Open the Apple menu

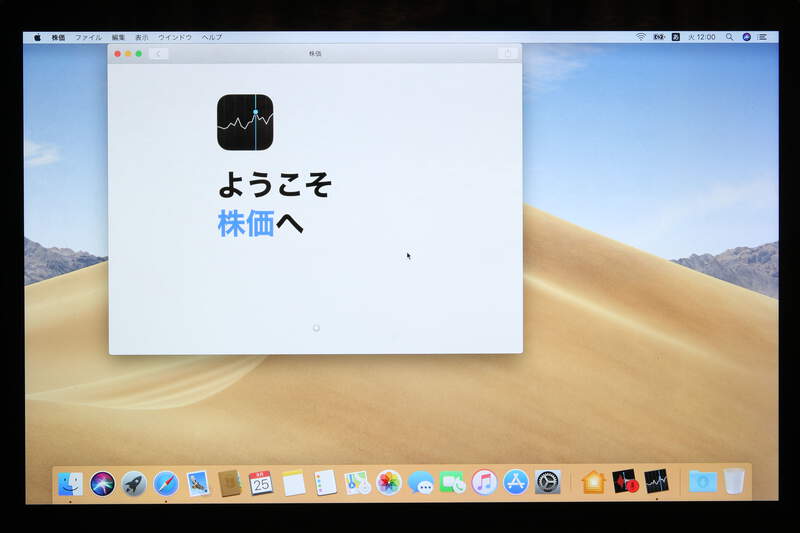[37, 37]
